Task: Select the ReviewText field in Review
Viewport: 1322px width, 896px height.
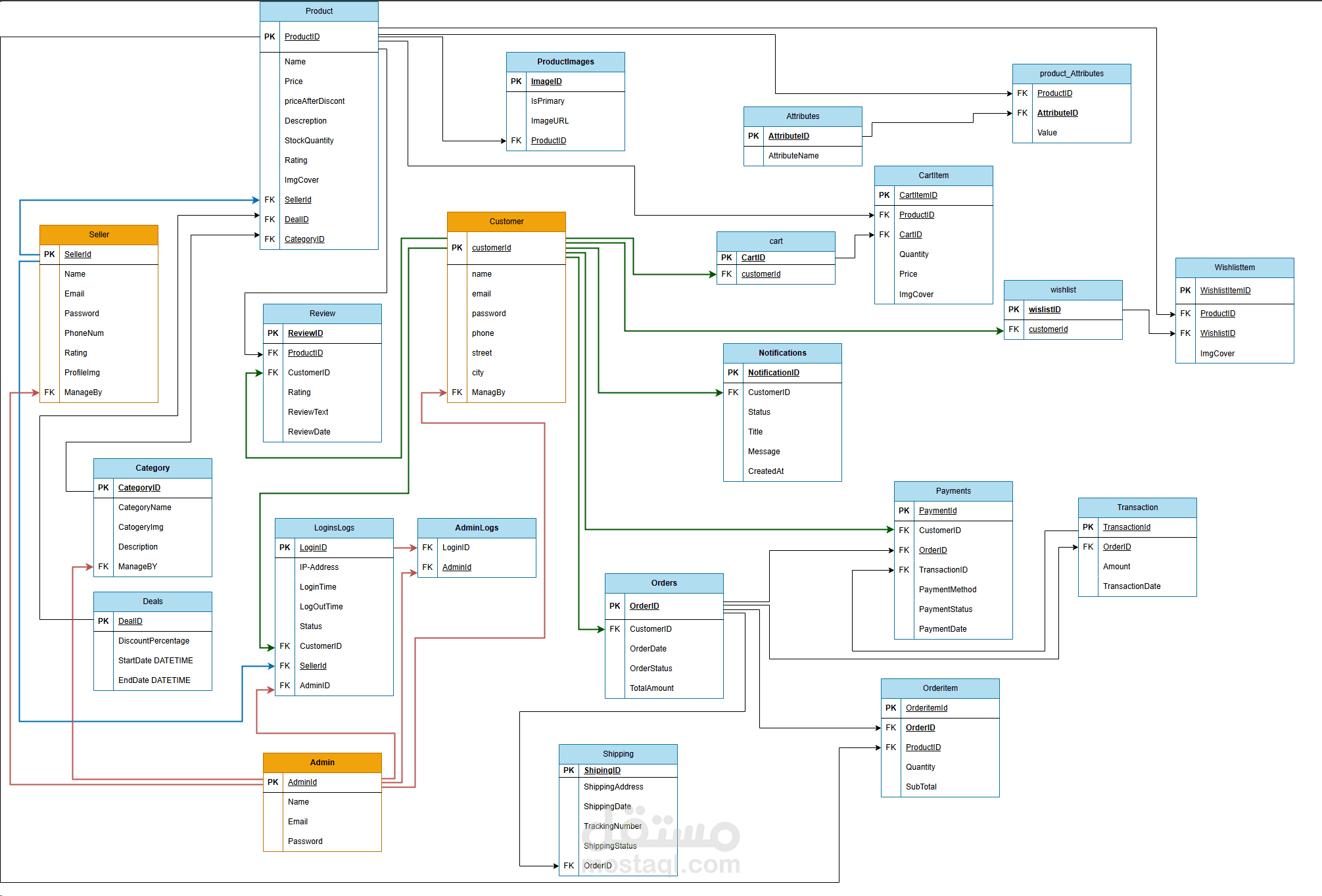Action: [308, 412]
